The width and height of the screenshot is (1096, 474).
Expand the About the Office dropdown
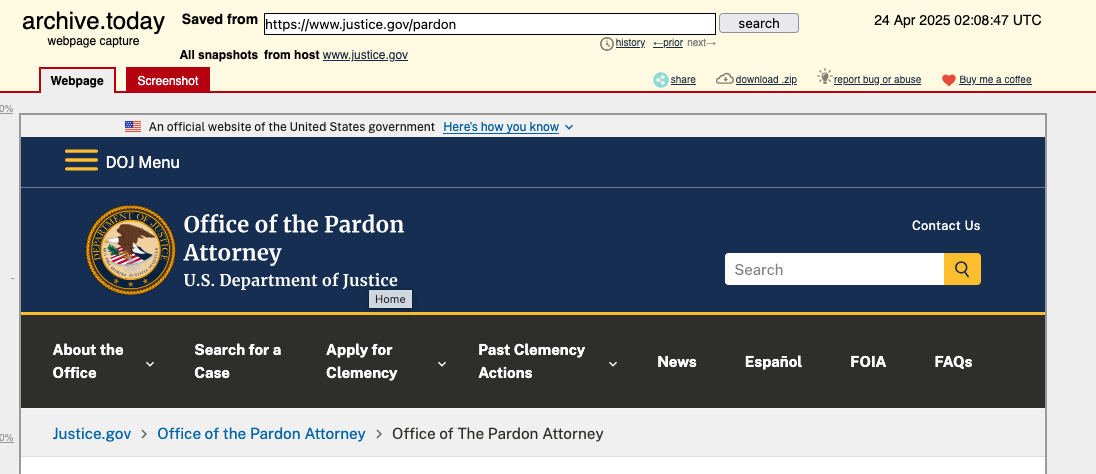[x=150, y=364]
